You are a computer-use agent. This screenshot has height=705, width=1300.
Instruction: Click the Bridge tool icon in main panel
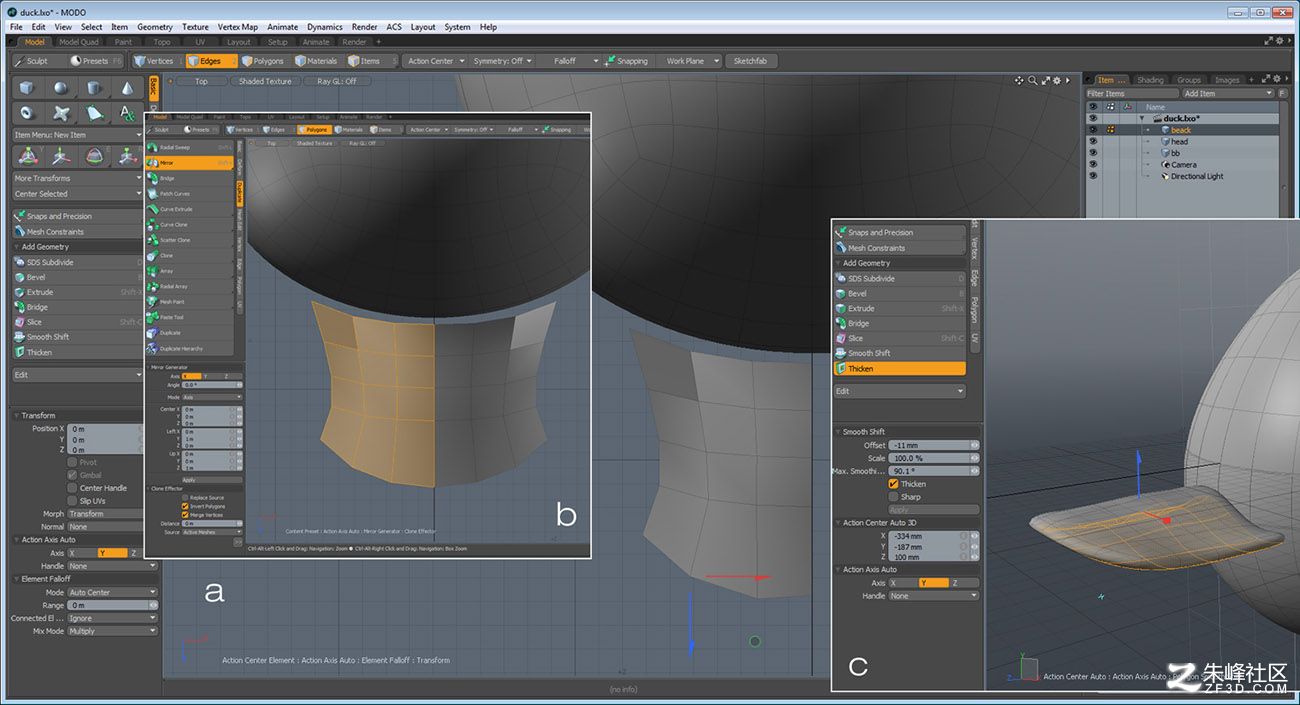[x=19, y=307]
